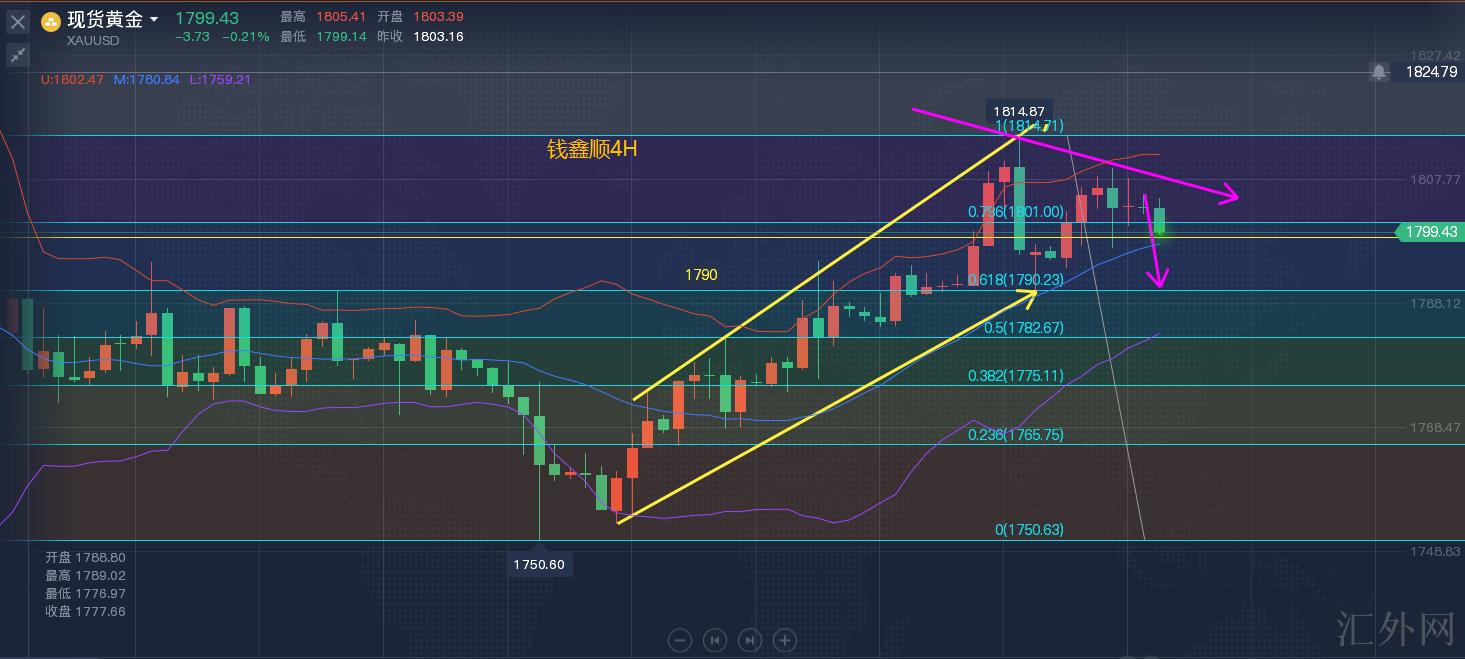This screenshot has height=659, width=1465.
Task: Click Fibonacci level 0.786(1801.00) label
Action: coord(1015,212)
